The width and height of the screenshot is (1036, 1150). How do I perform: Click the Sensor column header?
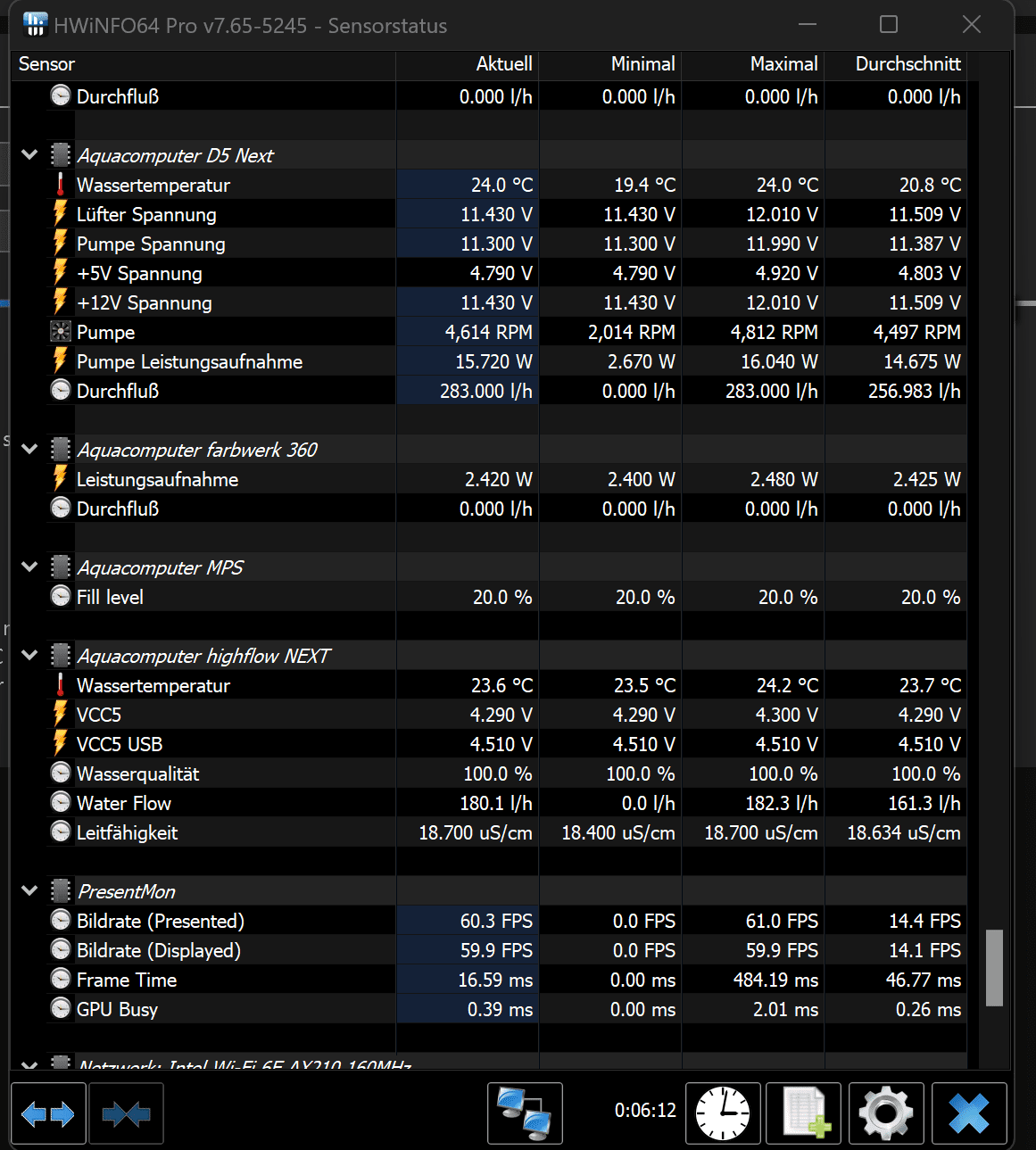(x=203, y=64)
